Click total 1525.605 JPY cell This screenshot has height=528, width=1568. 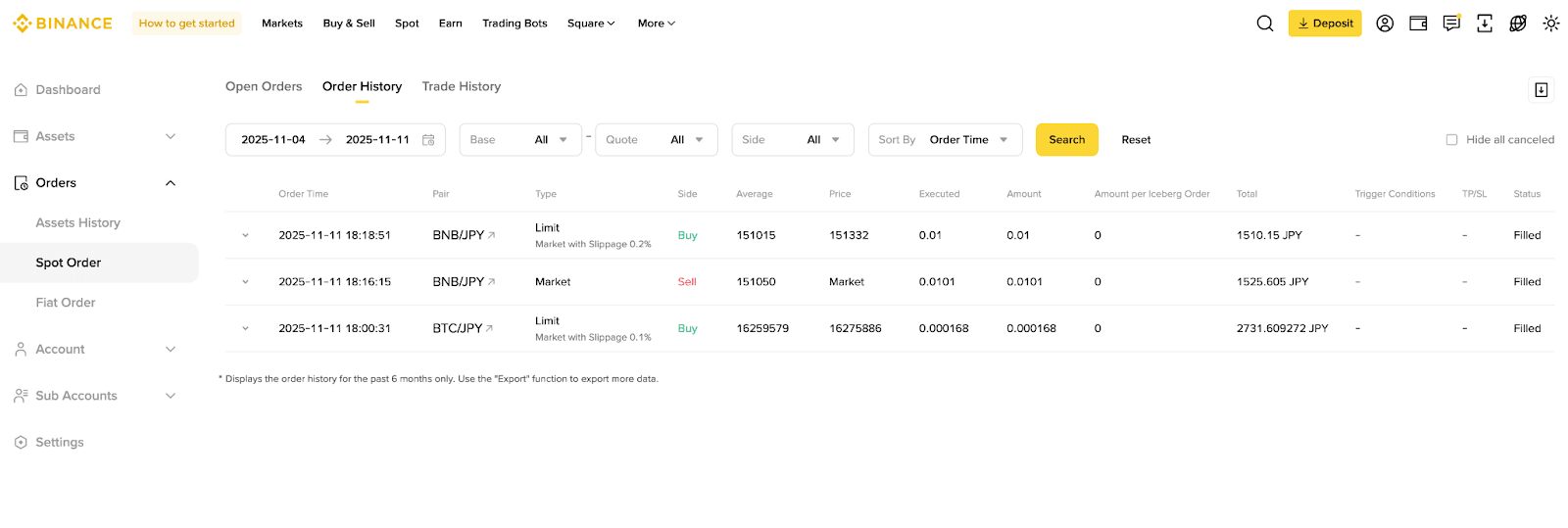1273,282
